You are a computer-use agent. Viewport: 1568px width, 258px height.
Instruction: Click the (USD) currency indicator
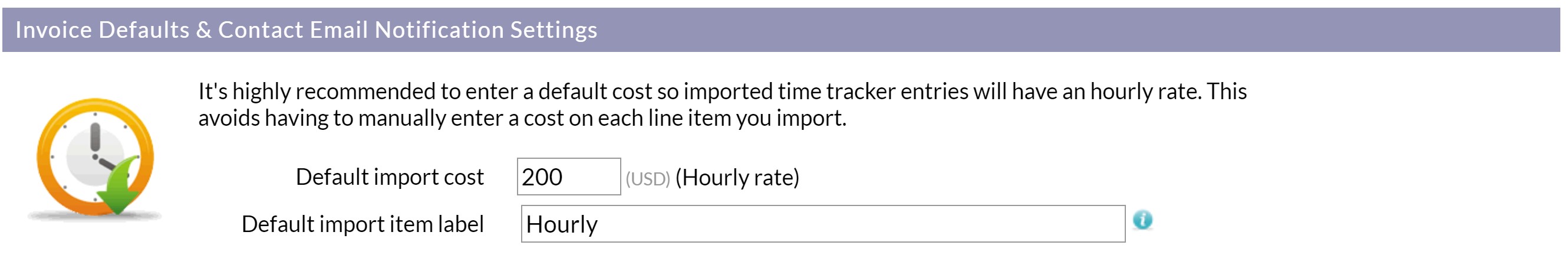tap(648, 179)
